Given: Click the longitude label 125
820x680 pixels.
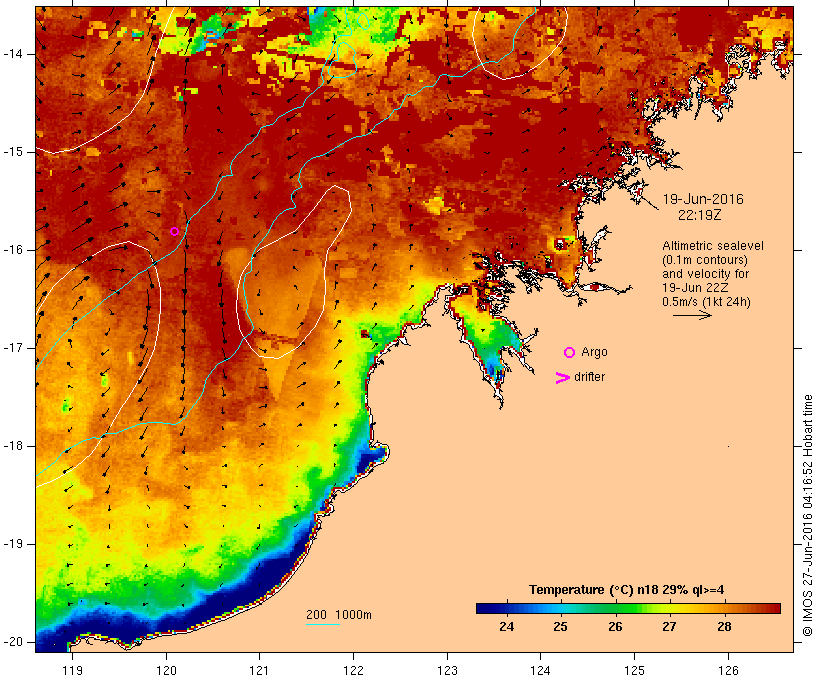Looking at the screenshot, I should pos(634,671).
